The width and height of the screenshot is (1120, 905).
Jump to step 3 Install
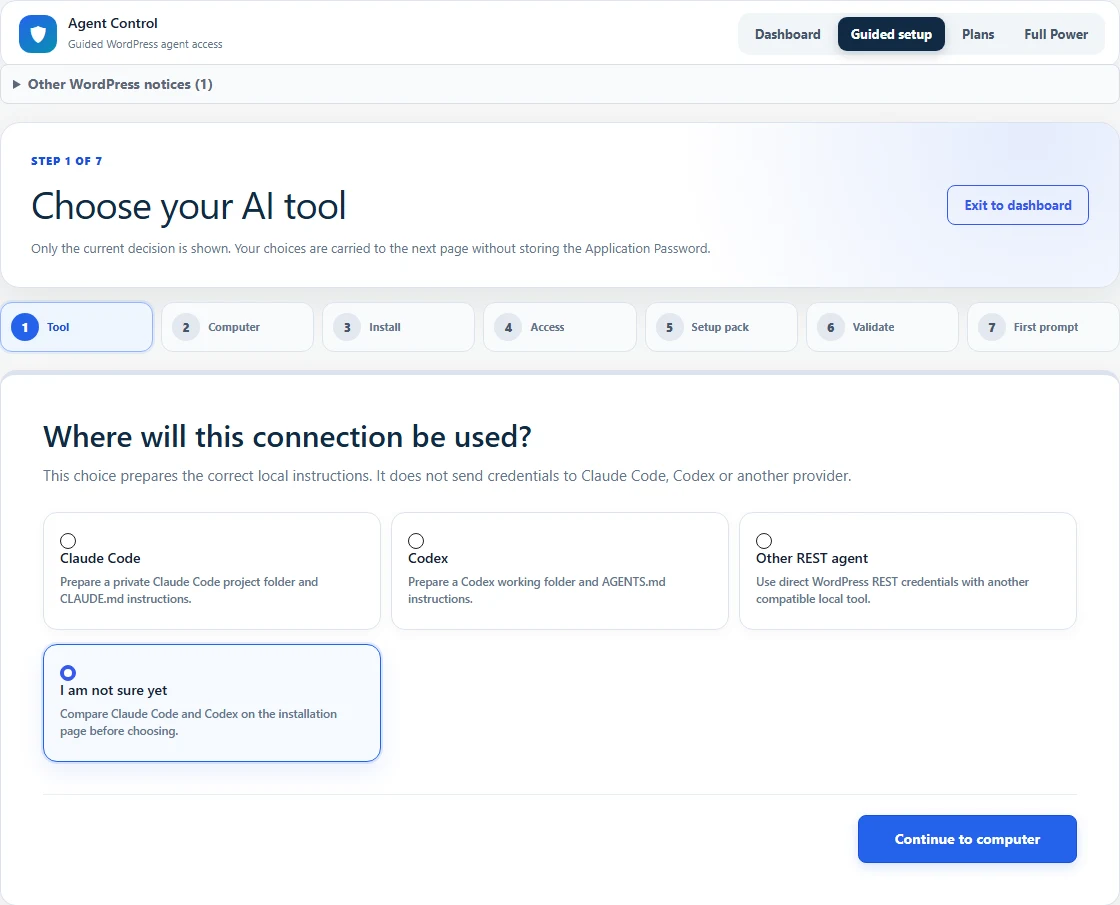pyautogui.click(x=398, y=327)
